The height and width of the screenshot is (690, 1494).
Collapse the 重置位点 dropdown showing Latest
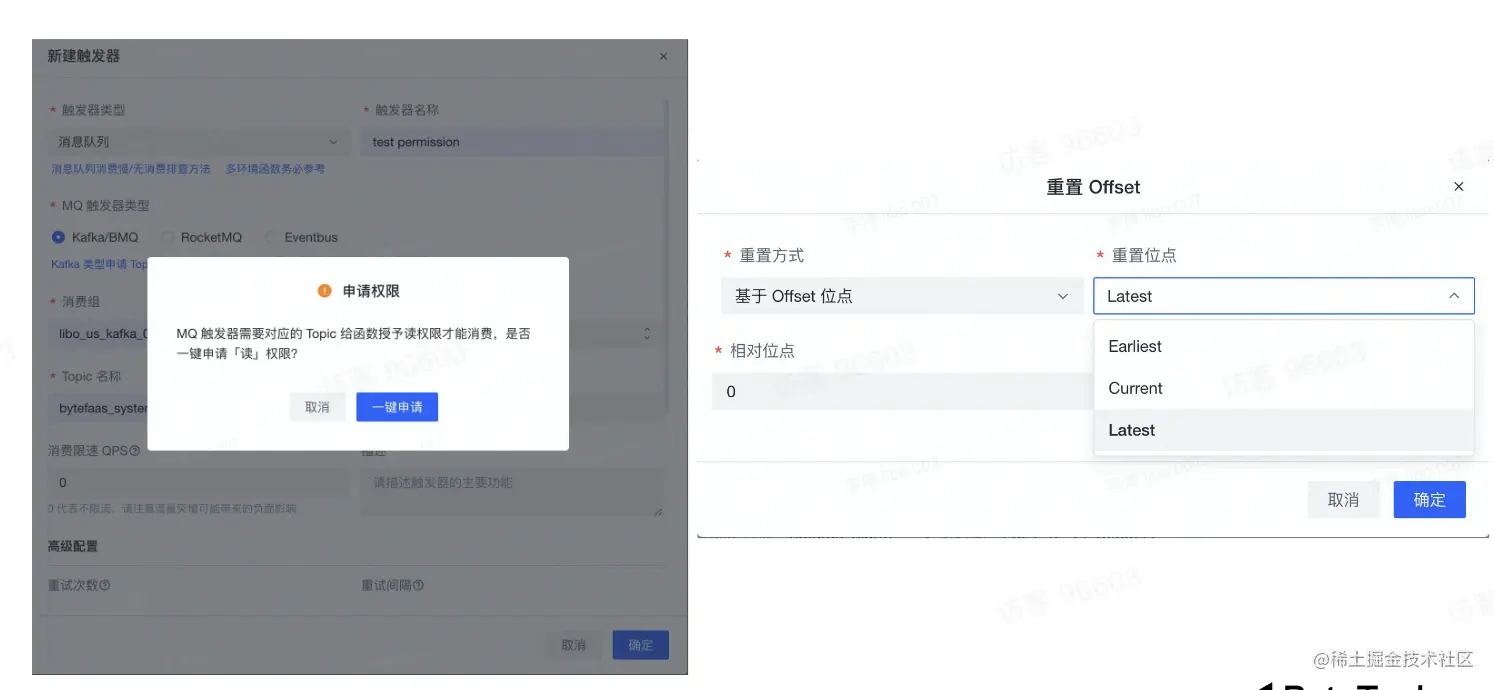click(1284, 296)
